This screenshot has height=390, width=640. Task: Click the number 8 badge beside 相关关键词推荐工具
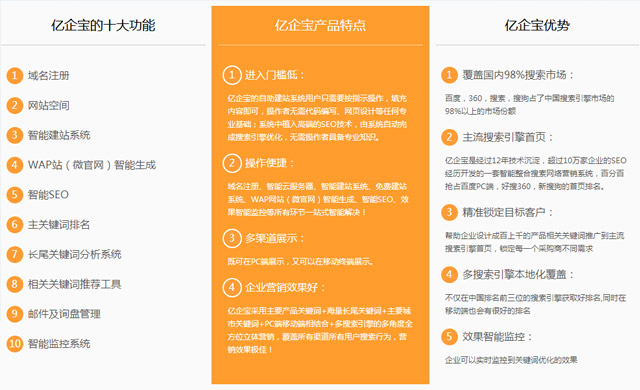pos(15,284)
